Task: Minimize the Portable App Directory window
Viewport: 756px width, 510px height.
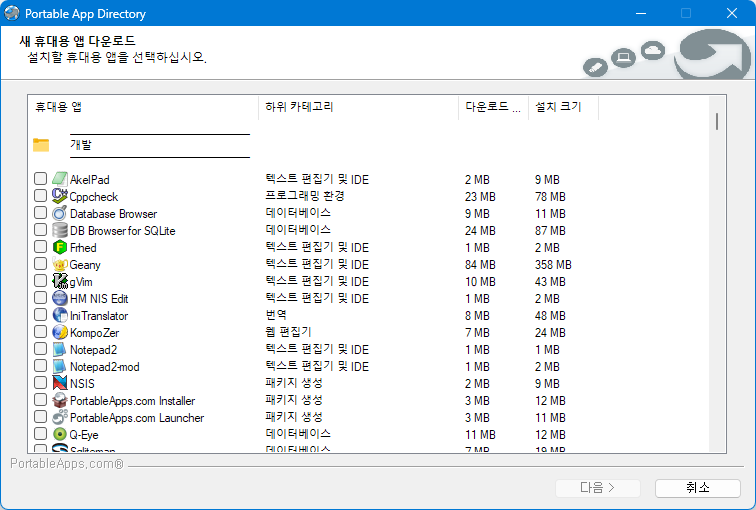Action: 641,13
